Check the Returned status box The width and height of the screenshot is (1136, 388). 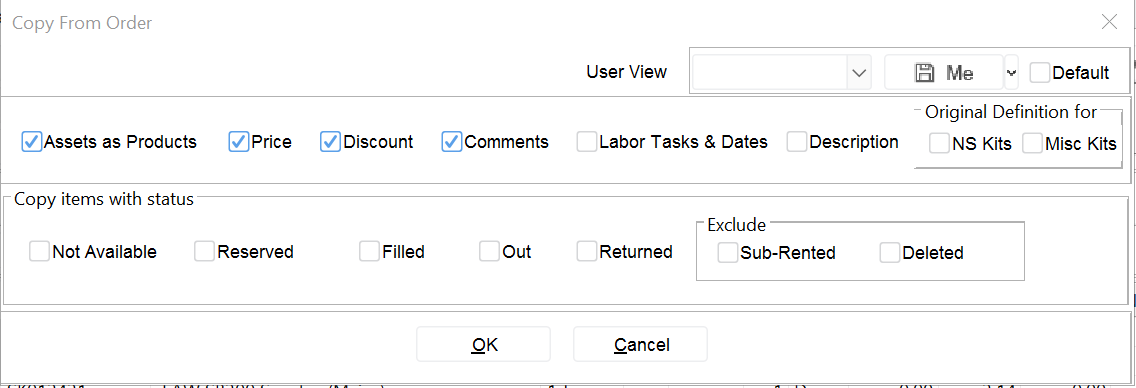(586, 252)
